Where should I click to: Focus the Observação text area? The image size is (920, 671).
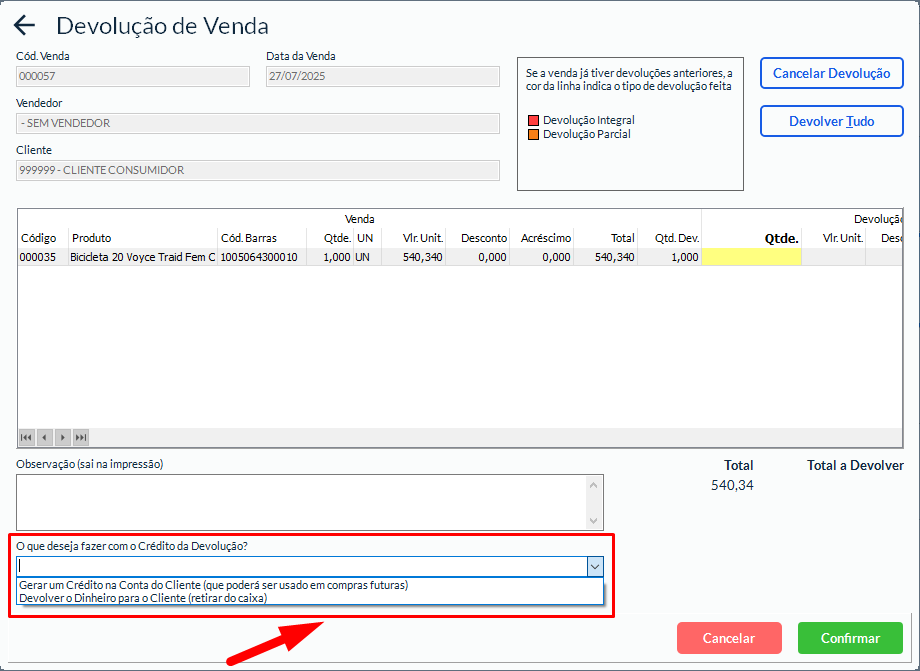point(302,502)
